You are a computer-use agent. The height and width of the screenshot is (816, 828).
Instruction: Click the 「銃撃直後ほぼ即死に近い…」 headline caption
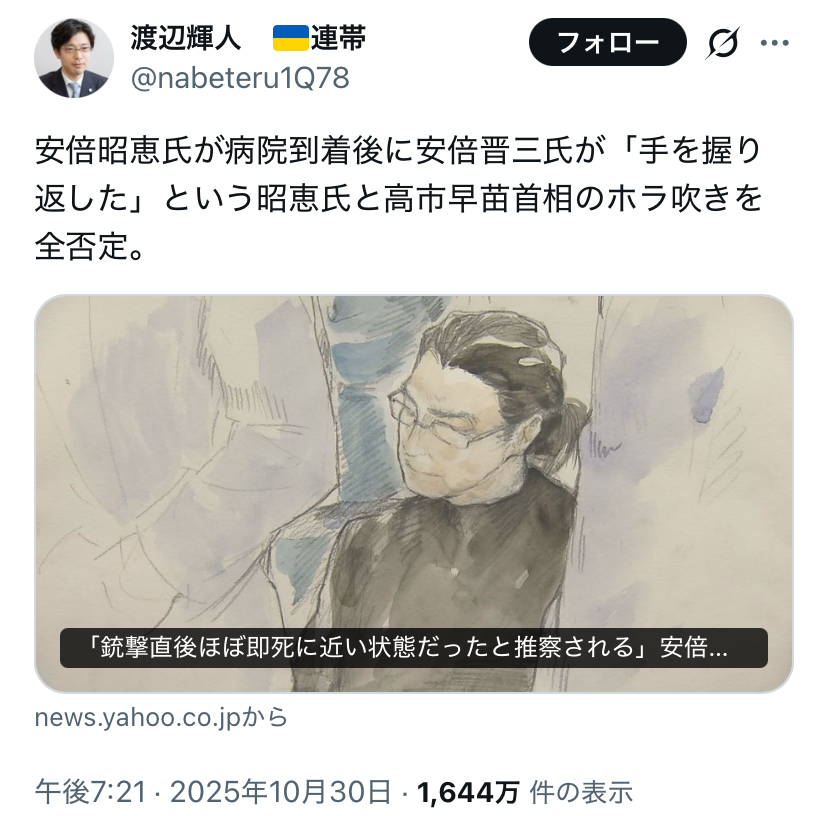(x=414, y=648)
